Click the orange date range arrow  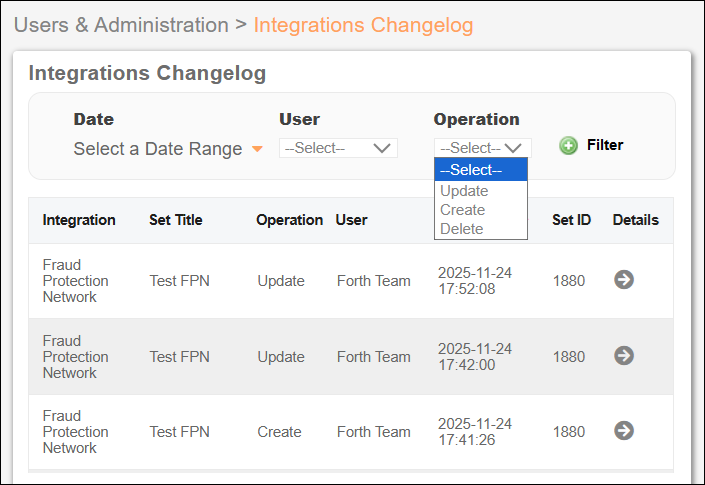click(257, 149)
